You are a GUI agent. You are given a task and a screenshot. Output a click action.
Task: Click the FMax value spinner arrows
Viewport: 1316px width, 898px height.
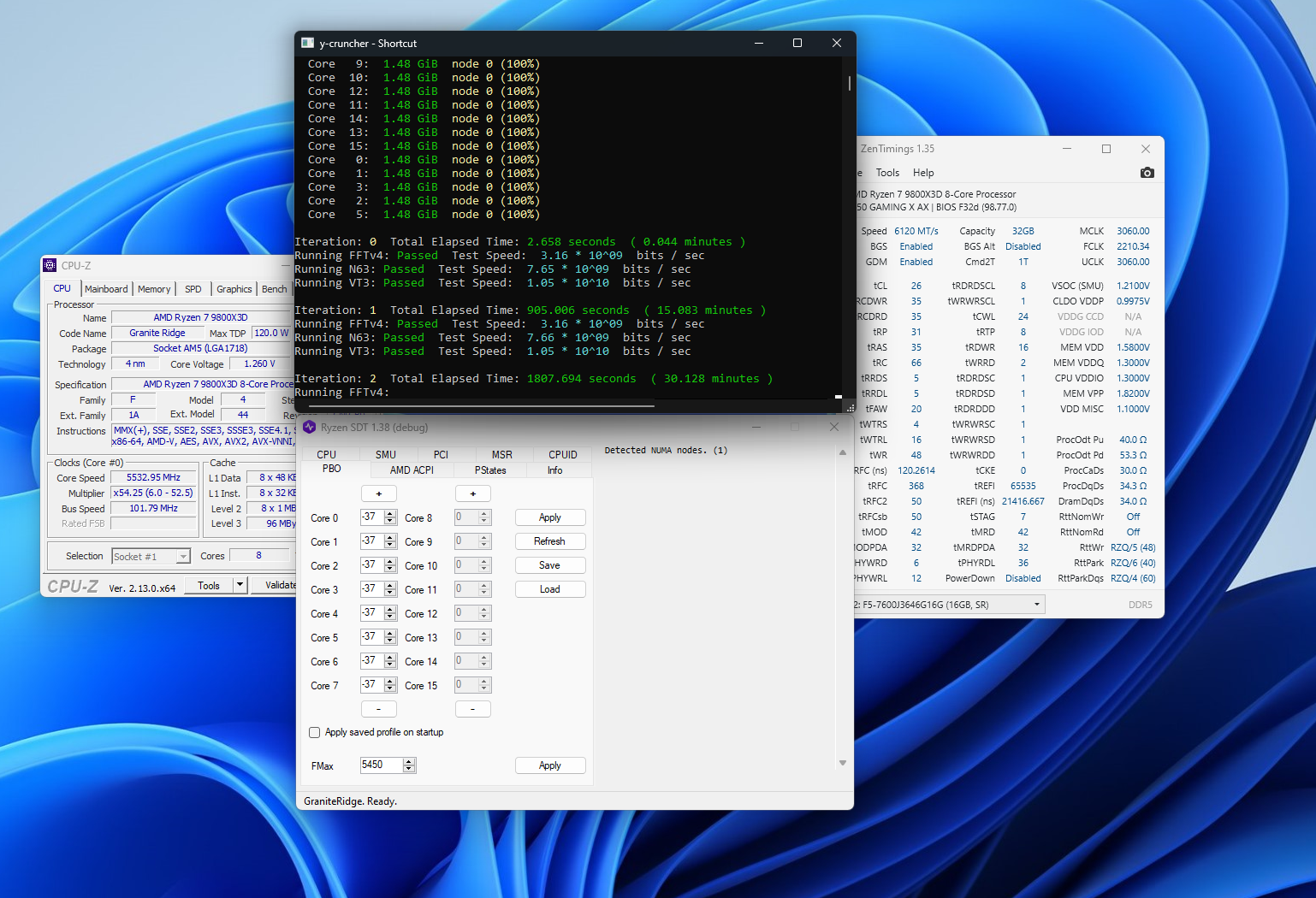click(x=409, y=765)
